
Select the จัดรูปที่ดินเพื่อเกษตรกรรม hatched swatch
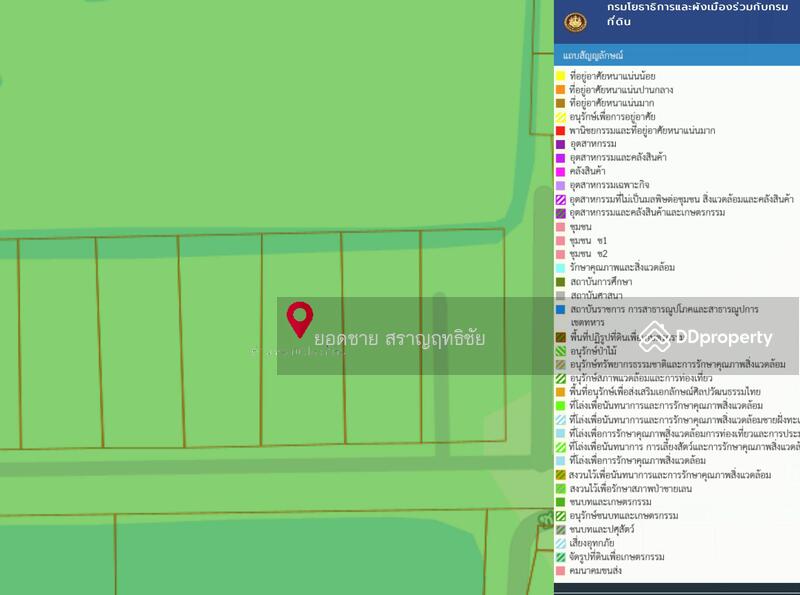(560, 557)
